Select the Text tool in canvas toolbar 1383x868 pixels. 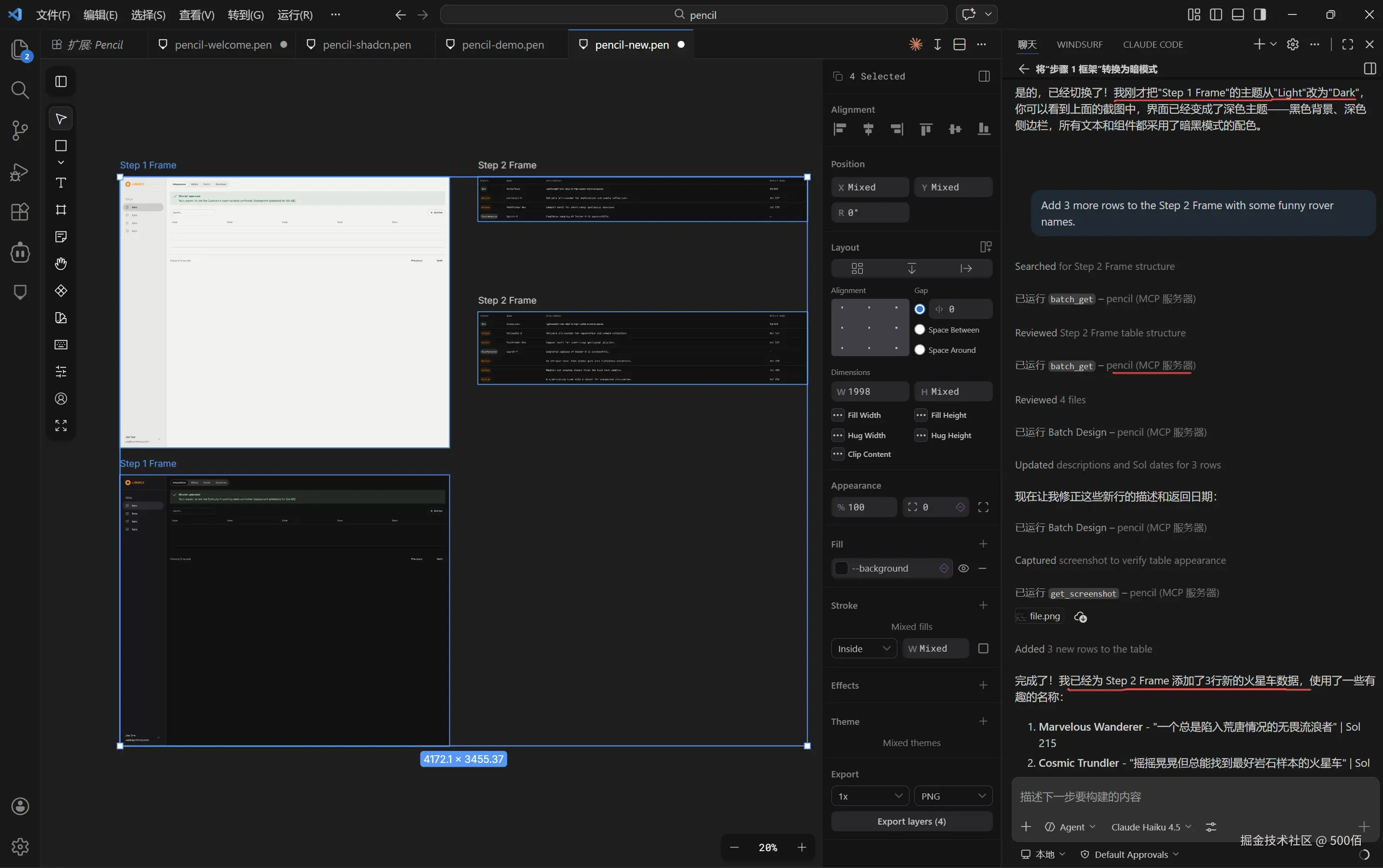click(61, 183)
